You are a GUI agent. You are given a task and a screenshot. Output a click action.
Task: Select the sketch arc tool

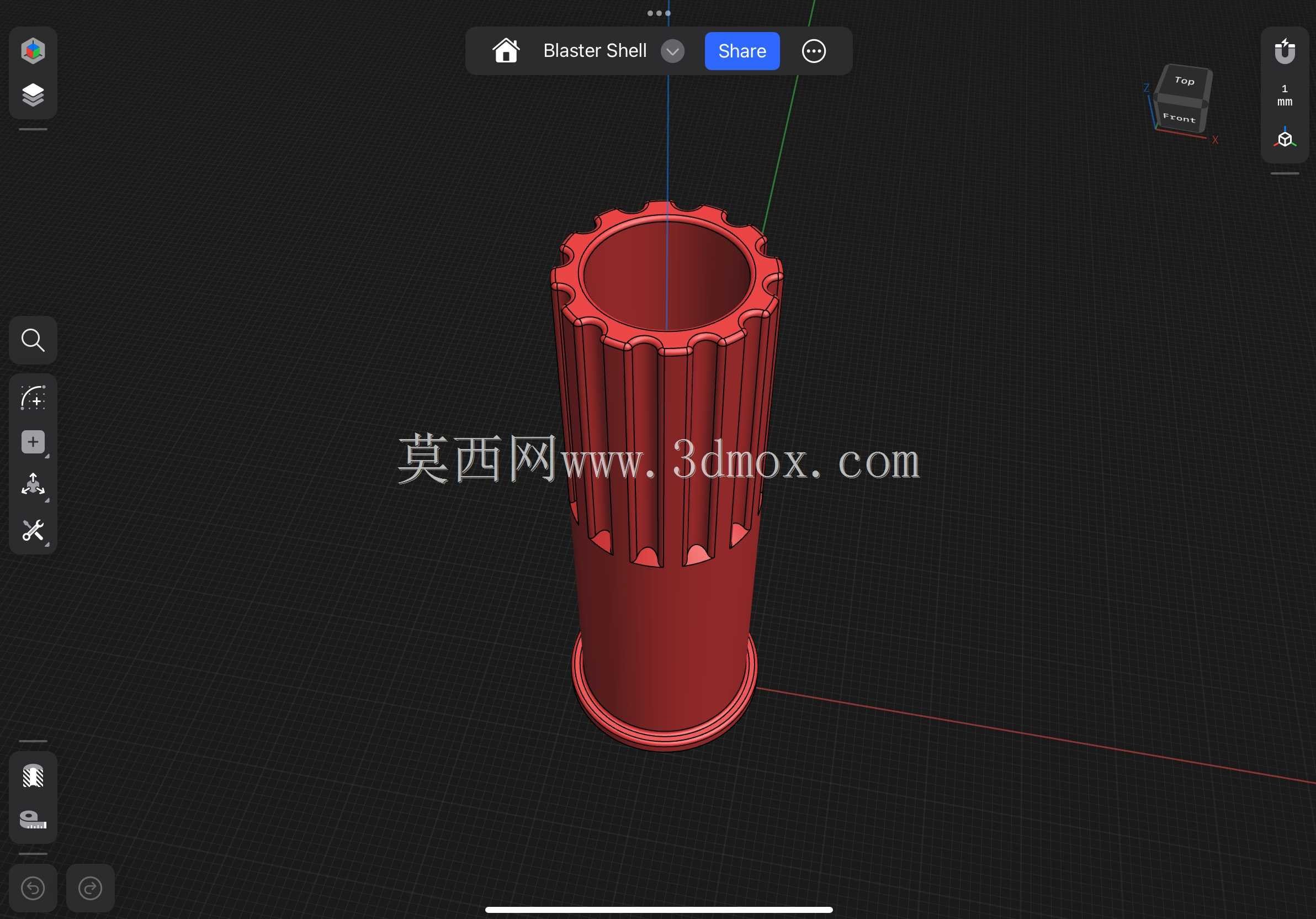click(x=33, y=397)
